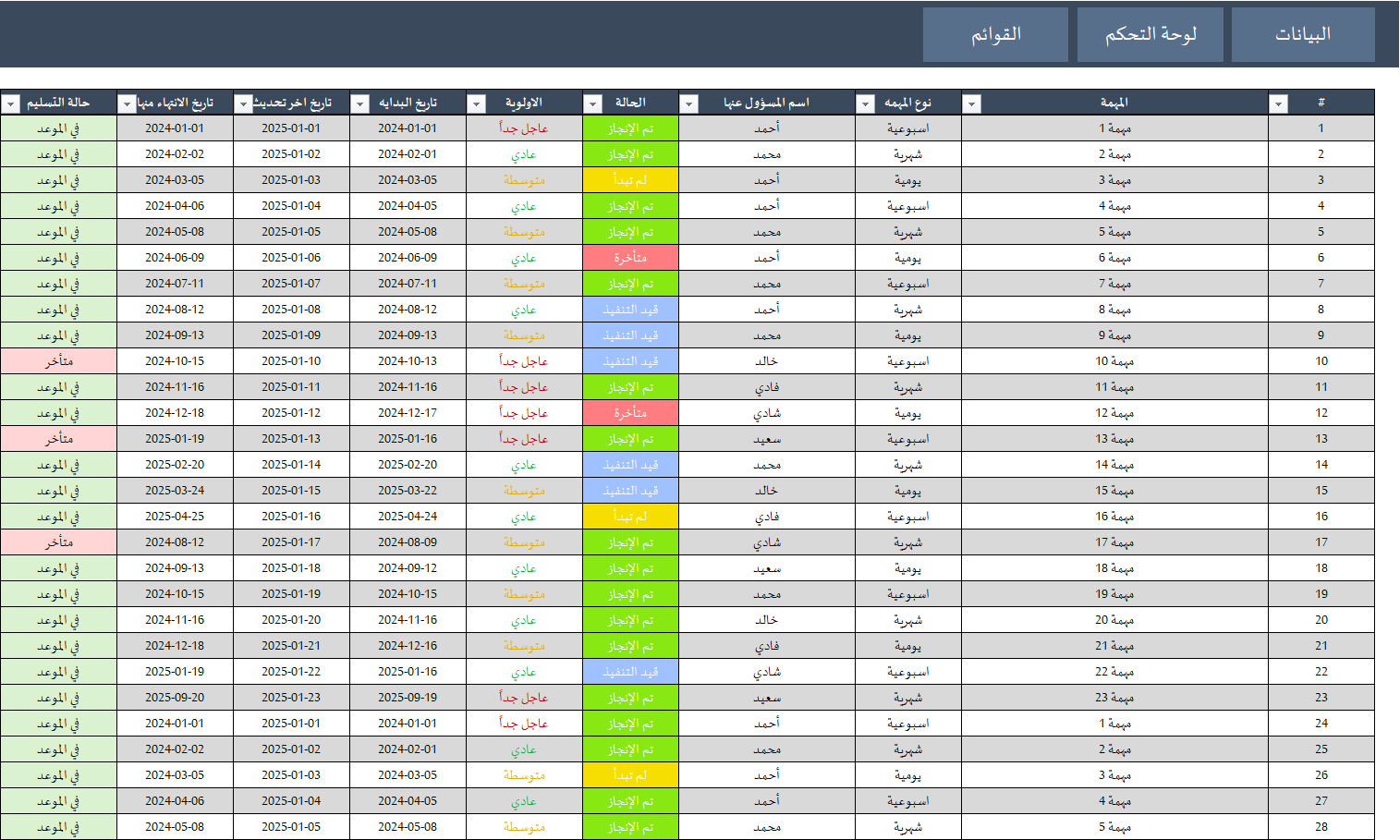Open تاريخ اخر تحديث filter dropdown
The height and width of the screenshot is (840, 1400).
243,104
